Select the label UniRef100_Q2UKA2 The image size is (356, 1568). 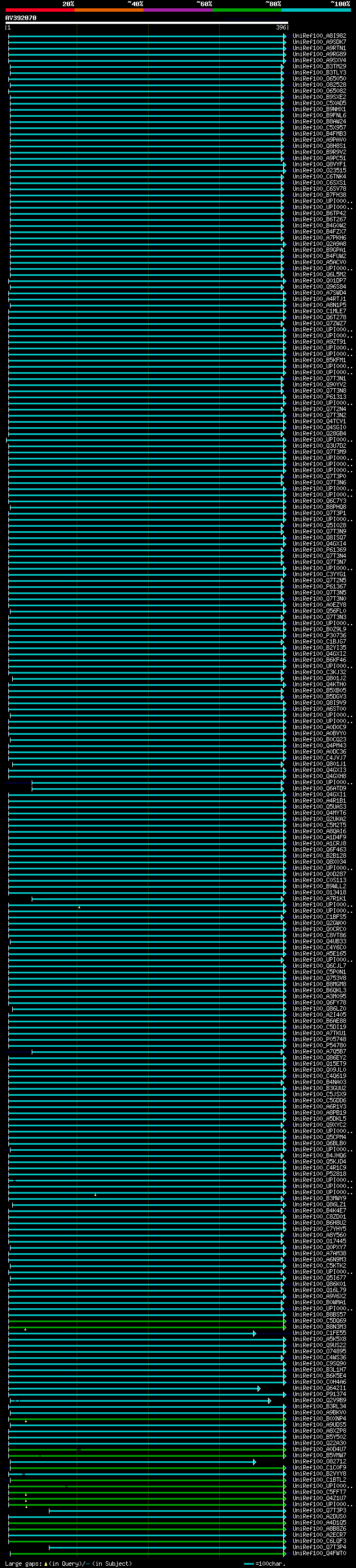point(319,819)
